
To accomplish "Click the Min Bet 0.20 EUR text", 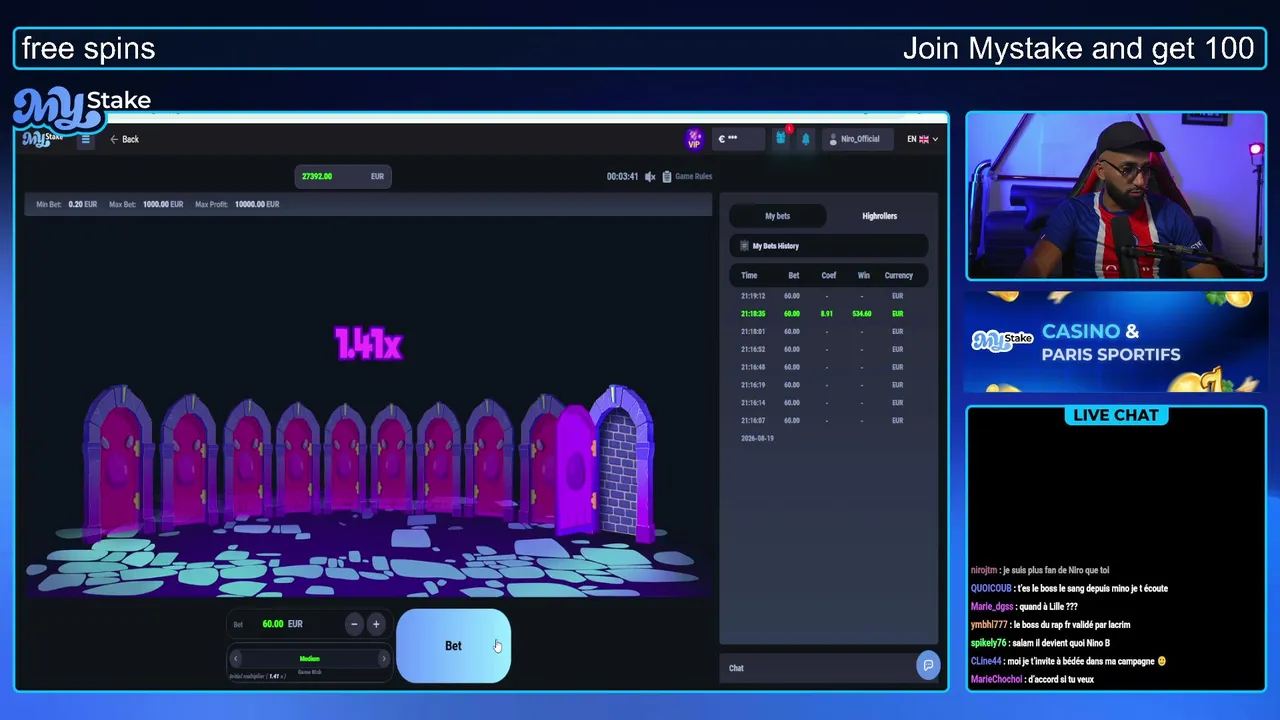I will point(66,204).
